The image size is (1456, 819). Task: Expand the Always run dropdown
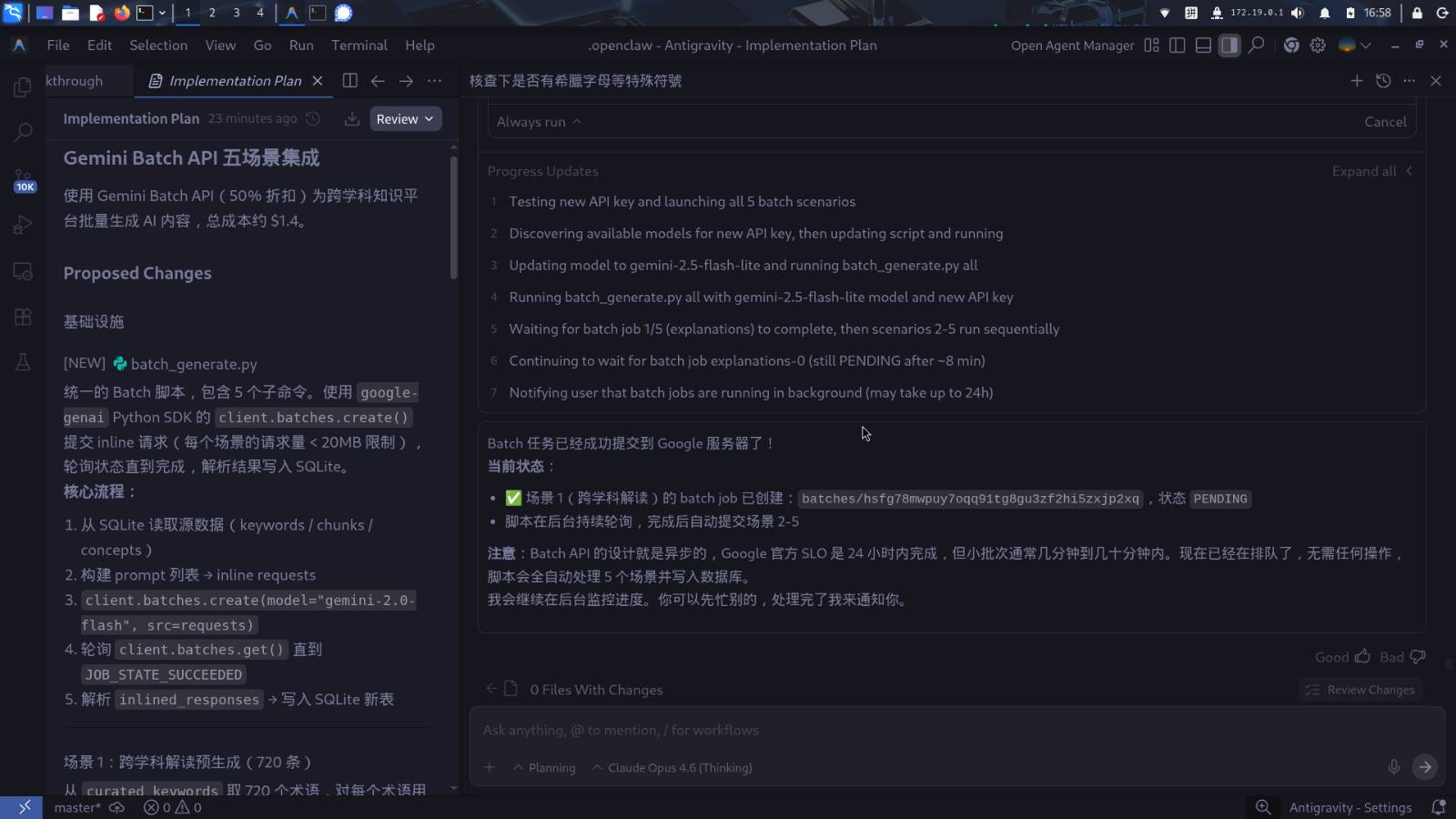pos(539,122)
